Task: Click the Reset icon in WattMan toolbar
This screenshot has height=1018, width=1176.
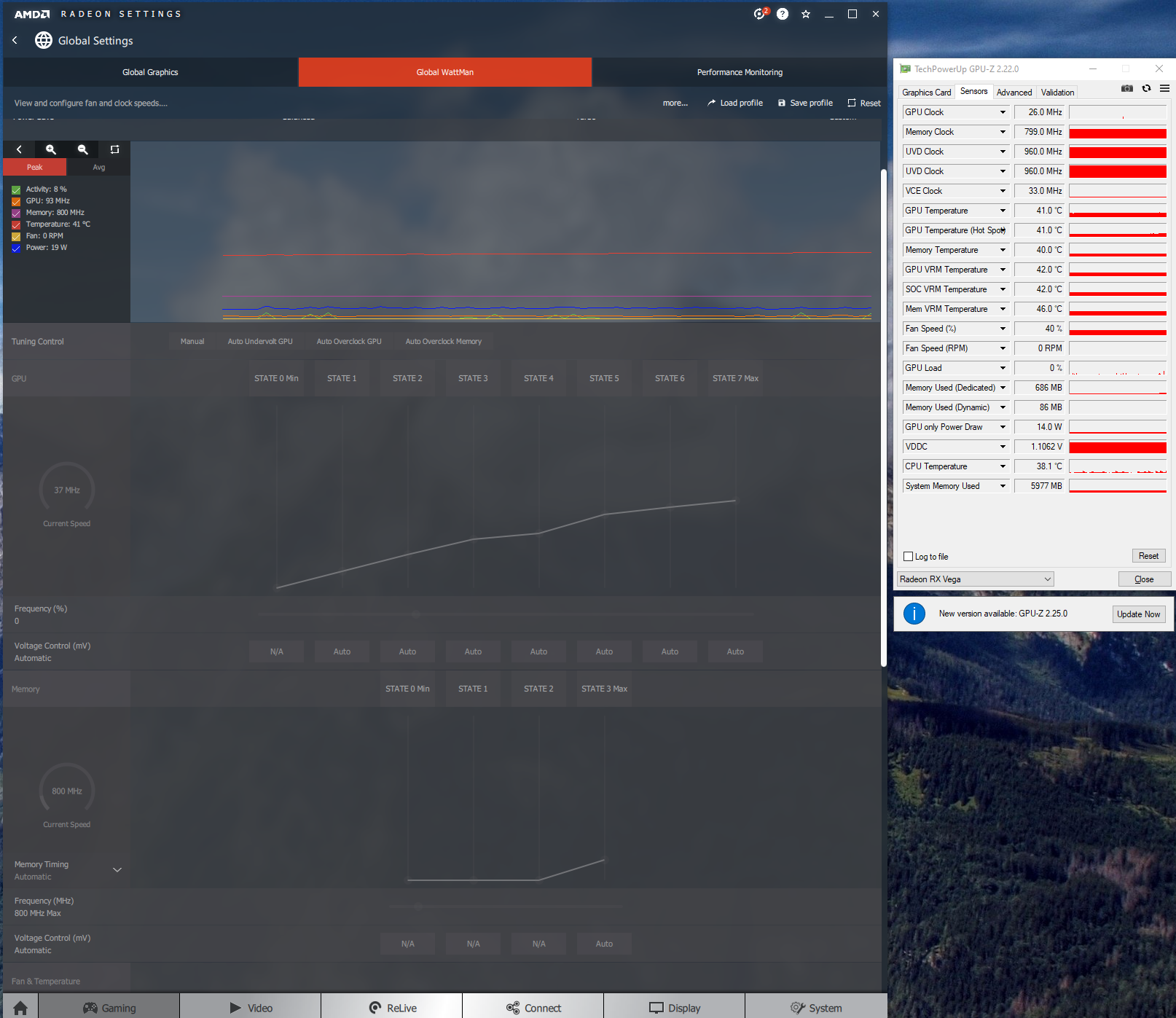Action: point(851,103)
